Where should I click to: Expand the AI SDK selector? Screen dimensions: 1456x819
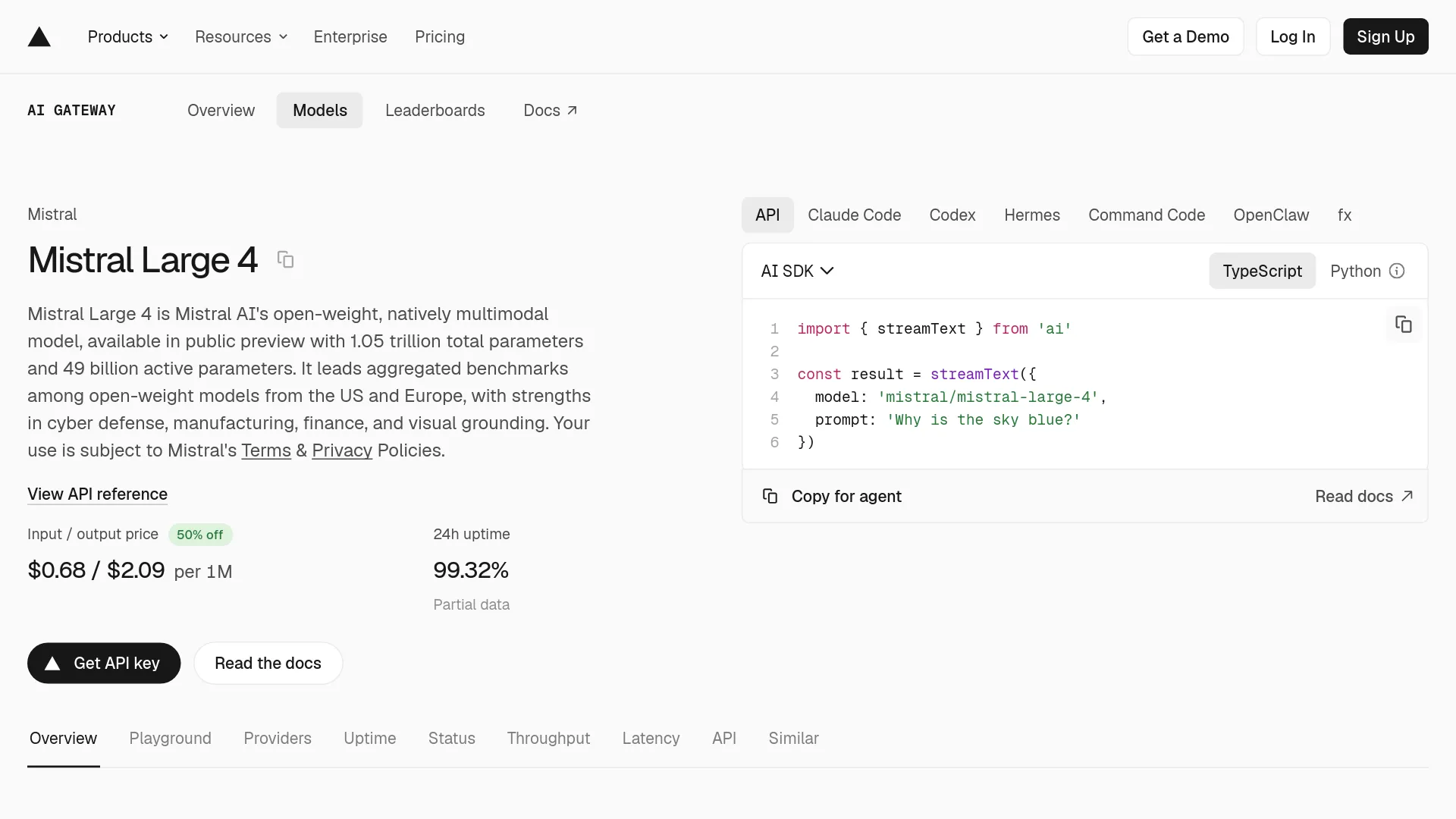798,271
